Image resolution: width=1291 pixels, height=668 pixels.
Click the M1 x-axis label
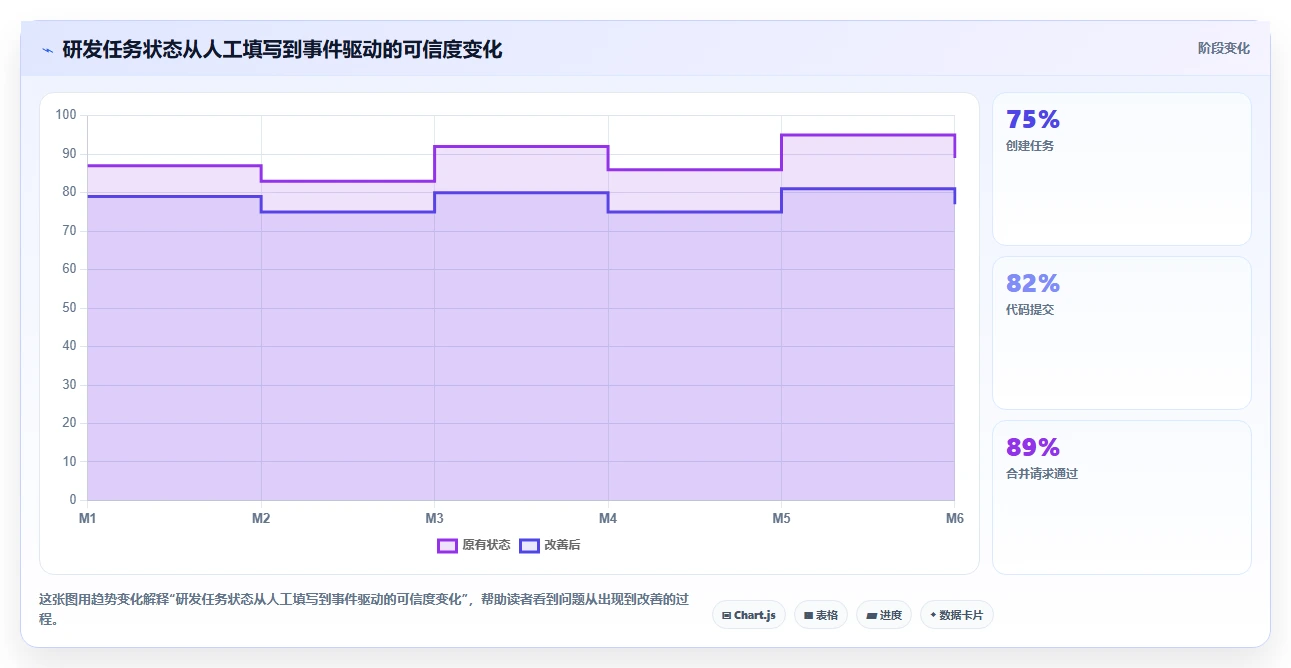(88, 518)
